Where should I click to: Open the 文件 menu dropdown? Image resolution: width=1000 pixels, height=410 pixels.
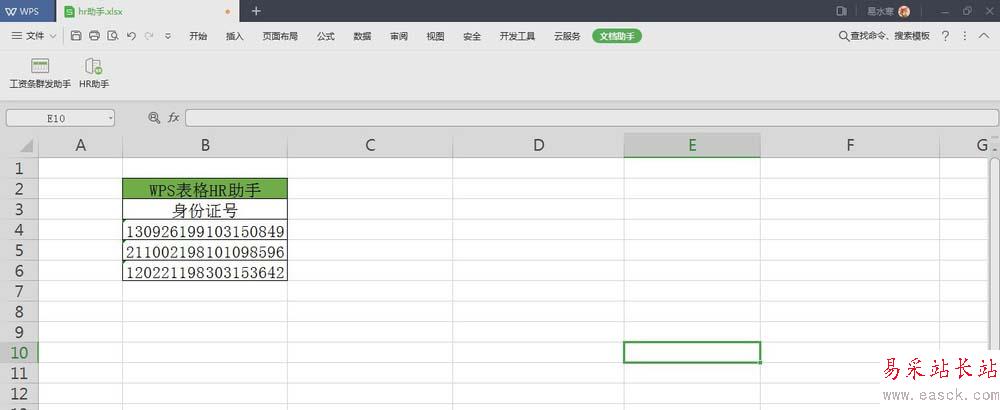click(x=34, y=36)
